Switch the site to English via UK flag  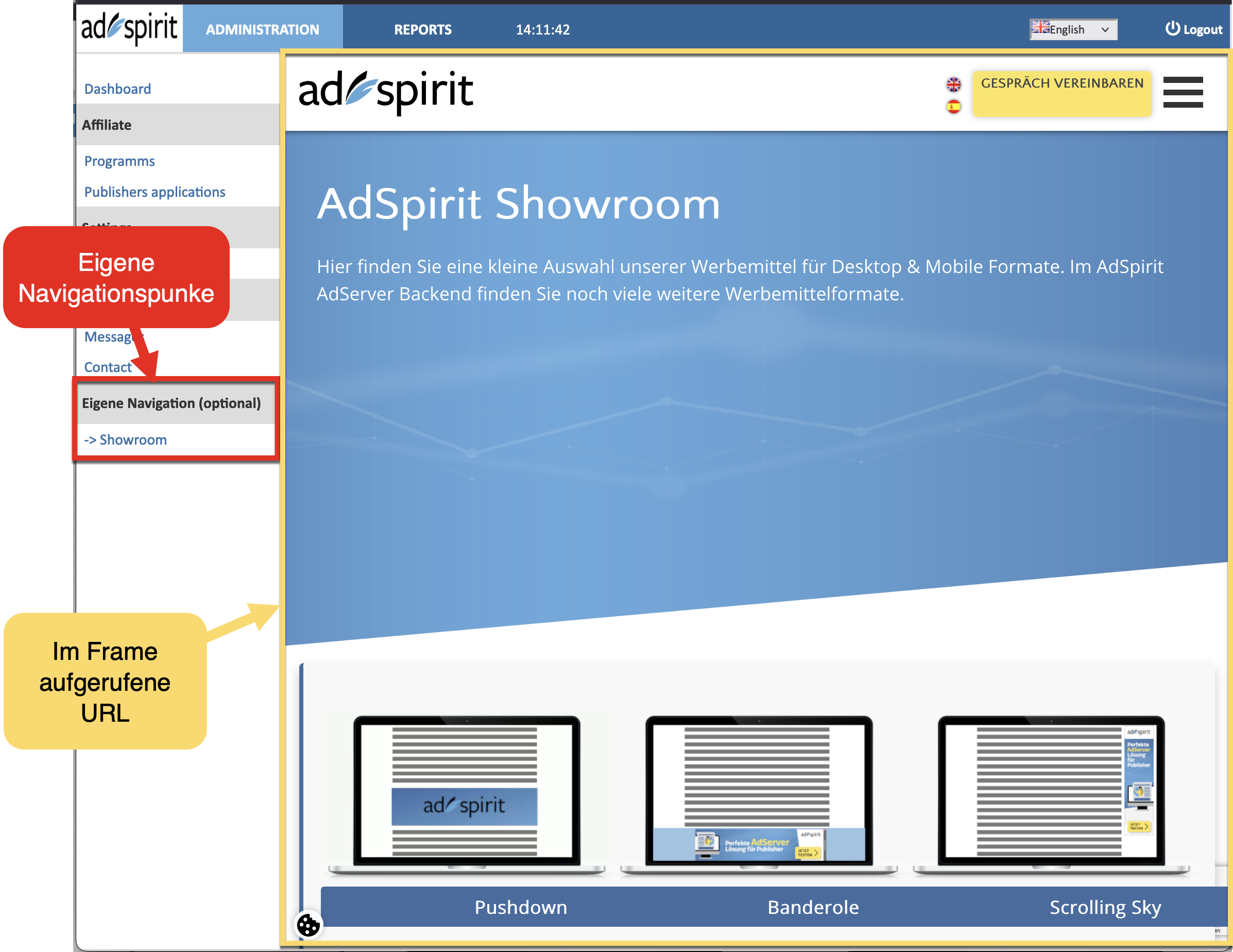click(x=953, y=84)
